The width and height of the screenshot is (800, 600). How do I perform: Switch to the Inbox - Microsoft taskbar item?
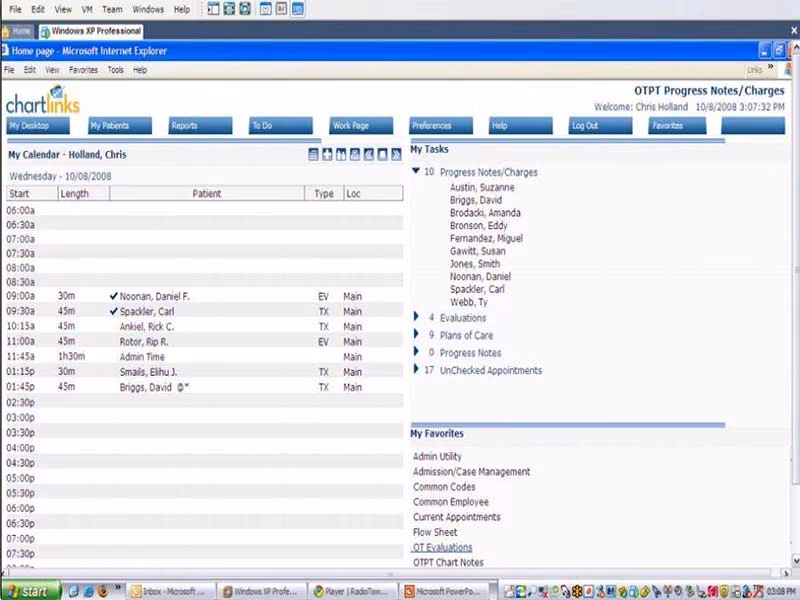[x=172, y=591]
